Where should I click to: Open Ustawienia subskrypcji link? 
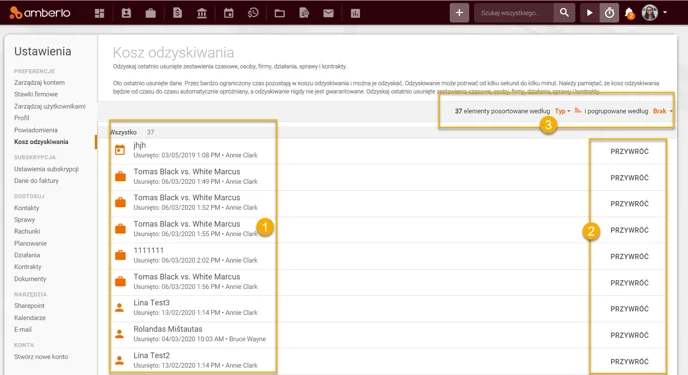46,169
